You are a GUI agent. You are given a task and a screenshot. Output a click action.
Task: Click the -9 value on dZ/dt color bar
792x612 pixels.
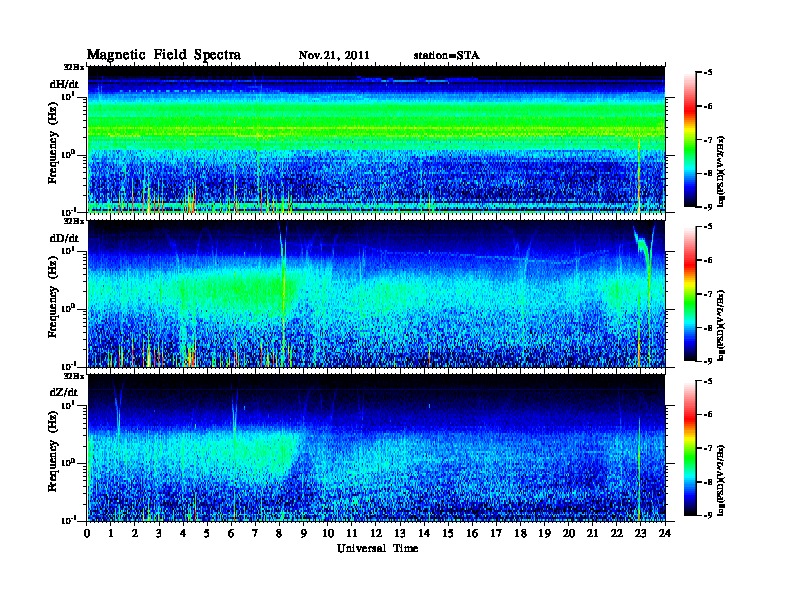point(708,515)
